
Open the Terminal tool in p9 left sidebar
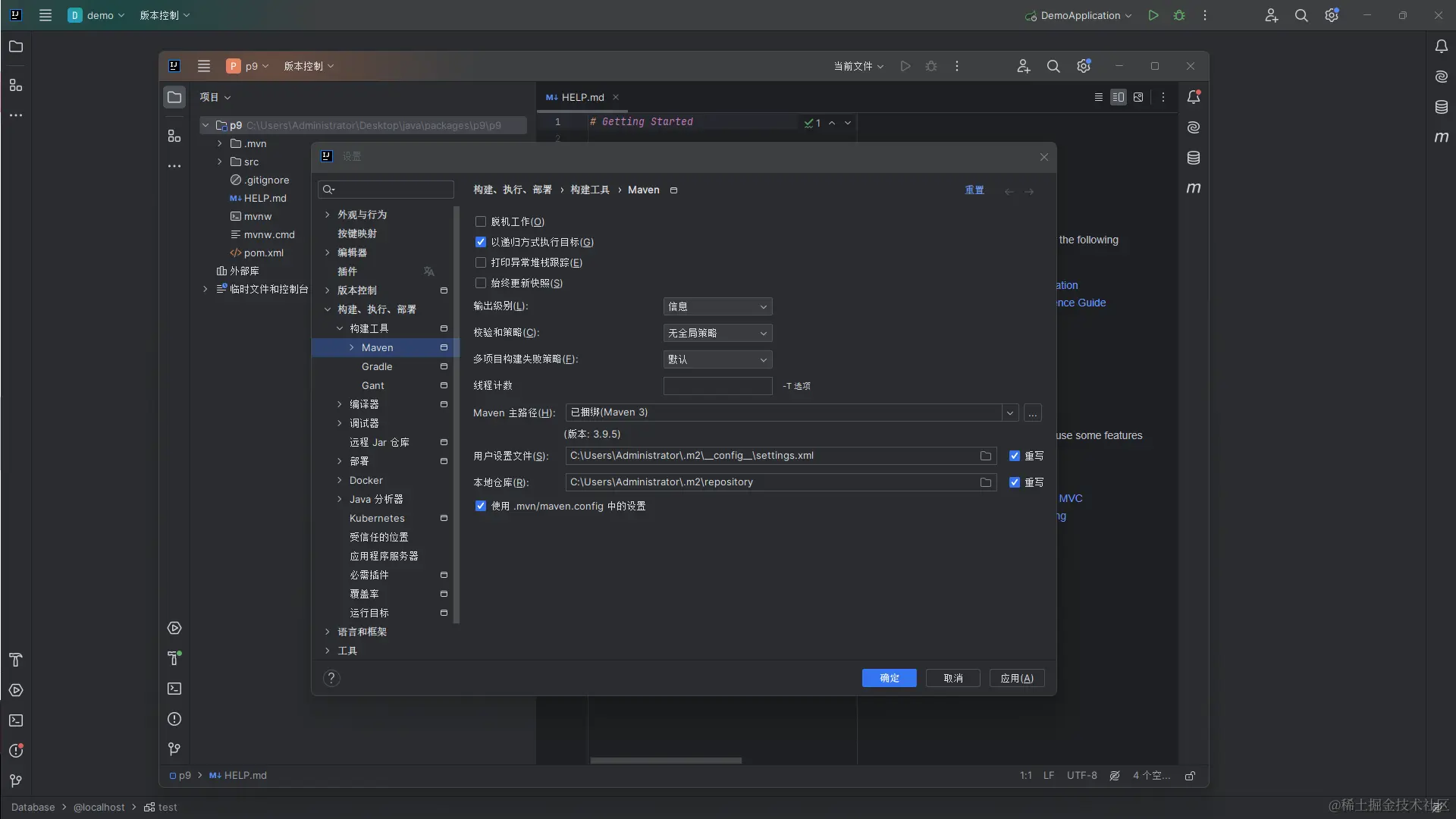tap(174, 689)
